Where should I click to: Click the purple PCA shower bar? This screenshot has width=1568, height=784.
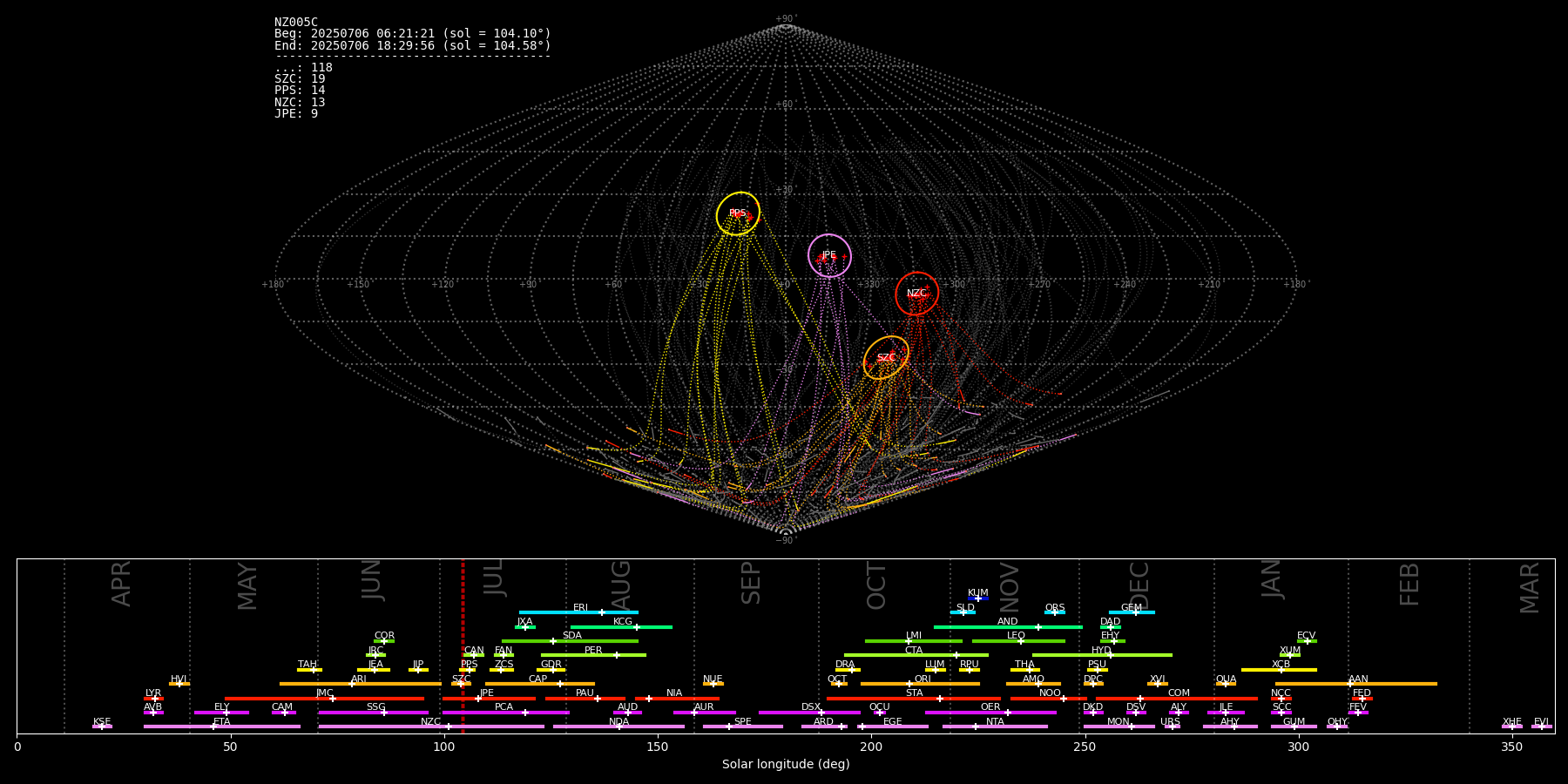pos(505,713)
